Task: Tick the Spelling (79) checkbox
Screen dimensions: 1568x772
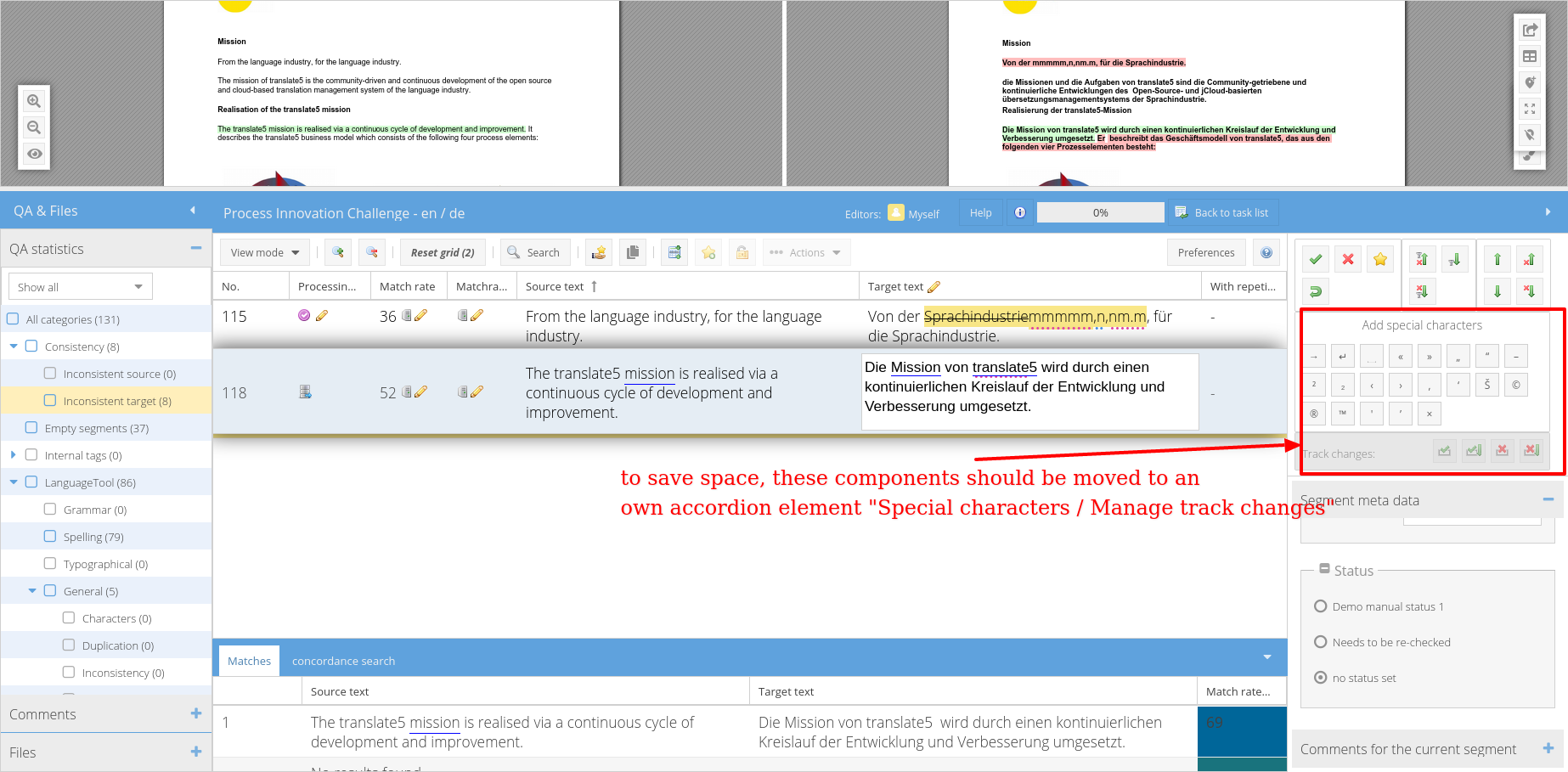Action: [50, 537]
